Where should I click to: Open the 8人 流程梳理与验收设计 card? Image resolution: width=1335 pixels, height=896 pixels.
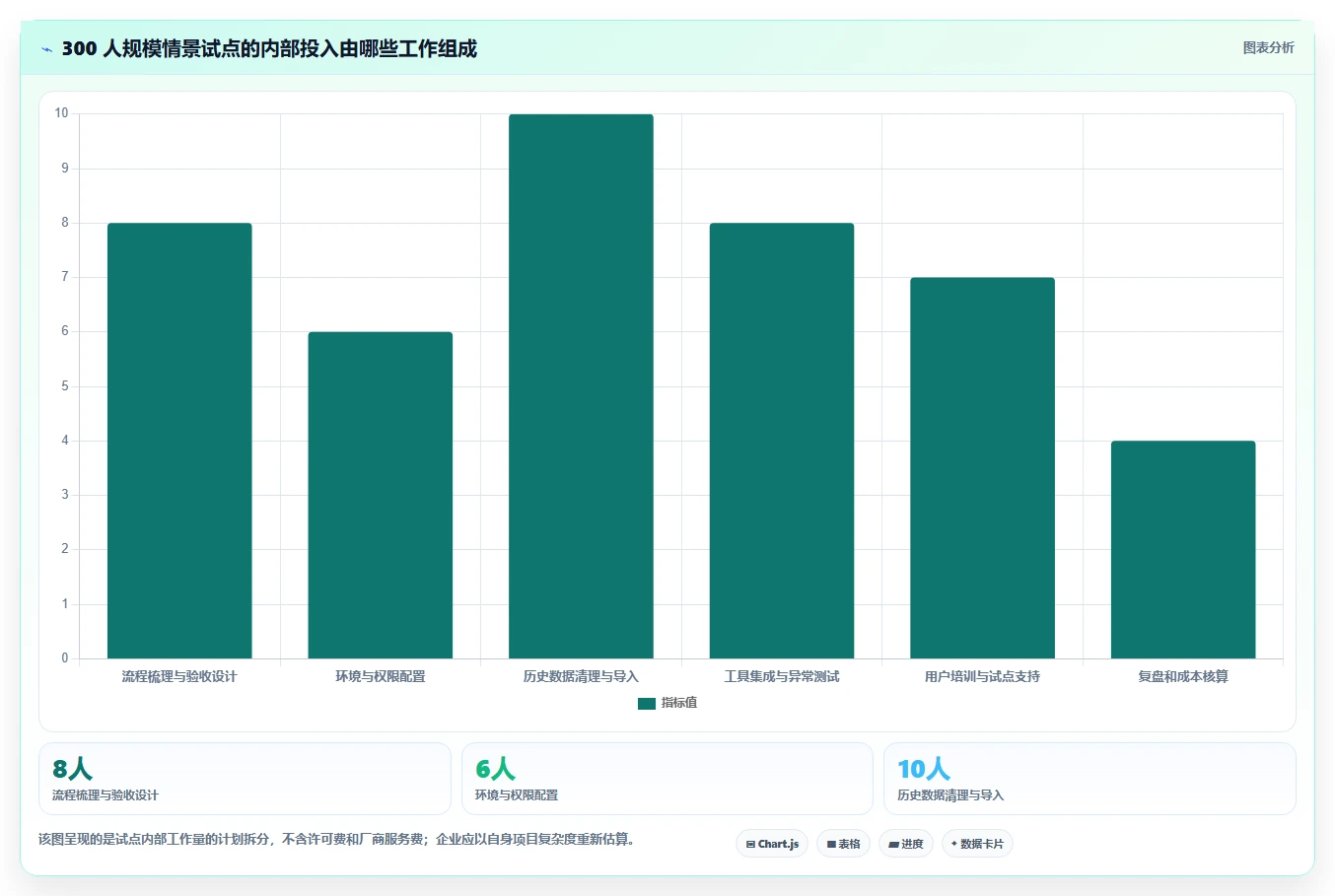pyautogui.click(x=245, y=779)
